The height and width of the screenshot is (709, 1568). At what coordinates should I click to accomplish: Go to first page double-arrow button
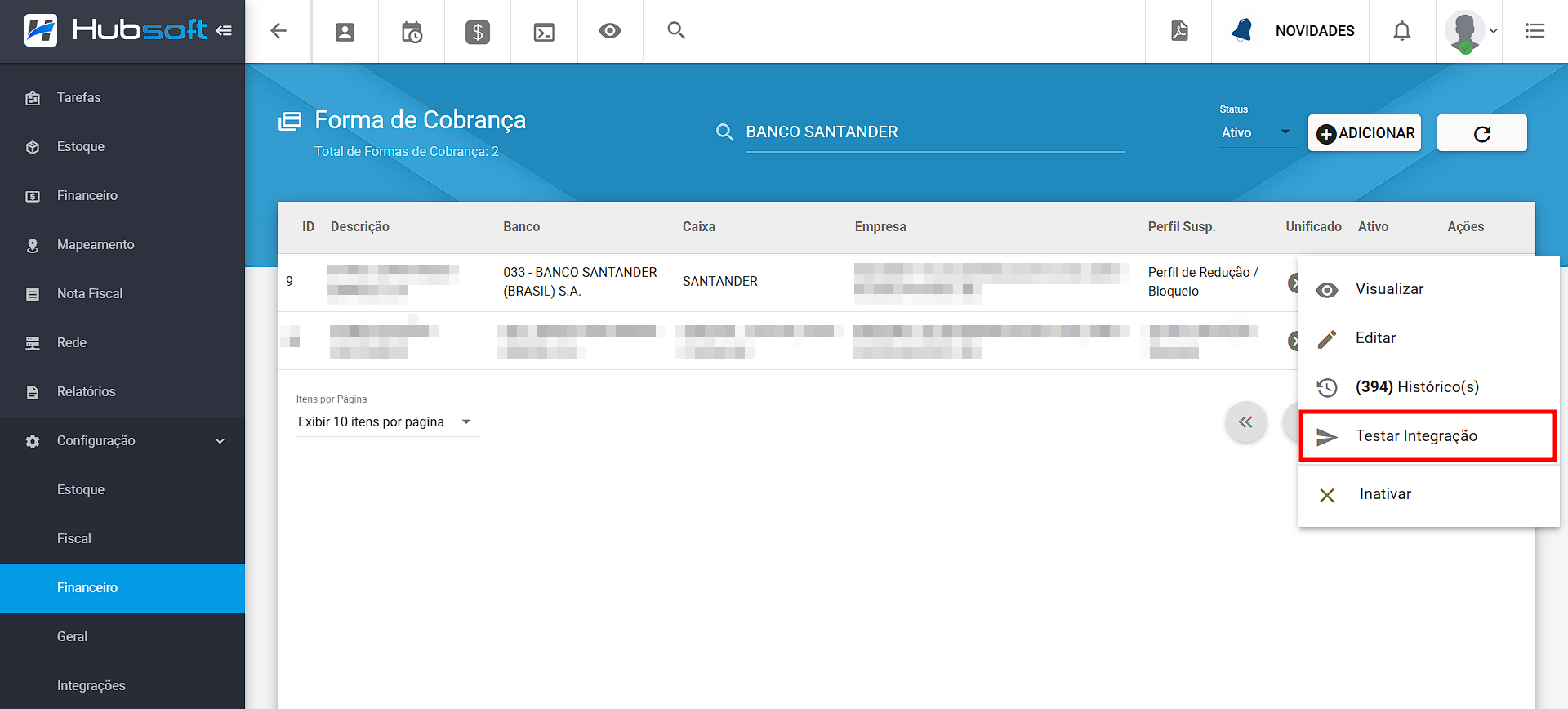1246,422
